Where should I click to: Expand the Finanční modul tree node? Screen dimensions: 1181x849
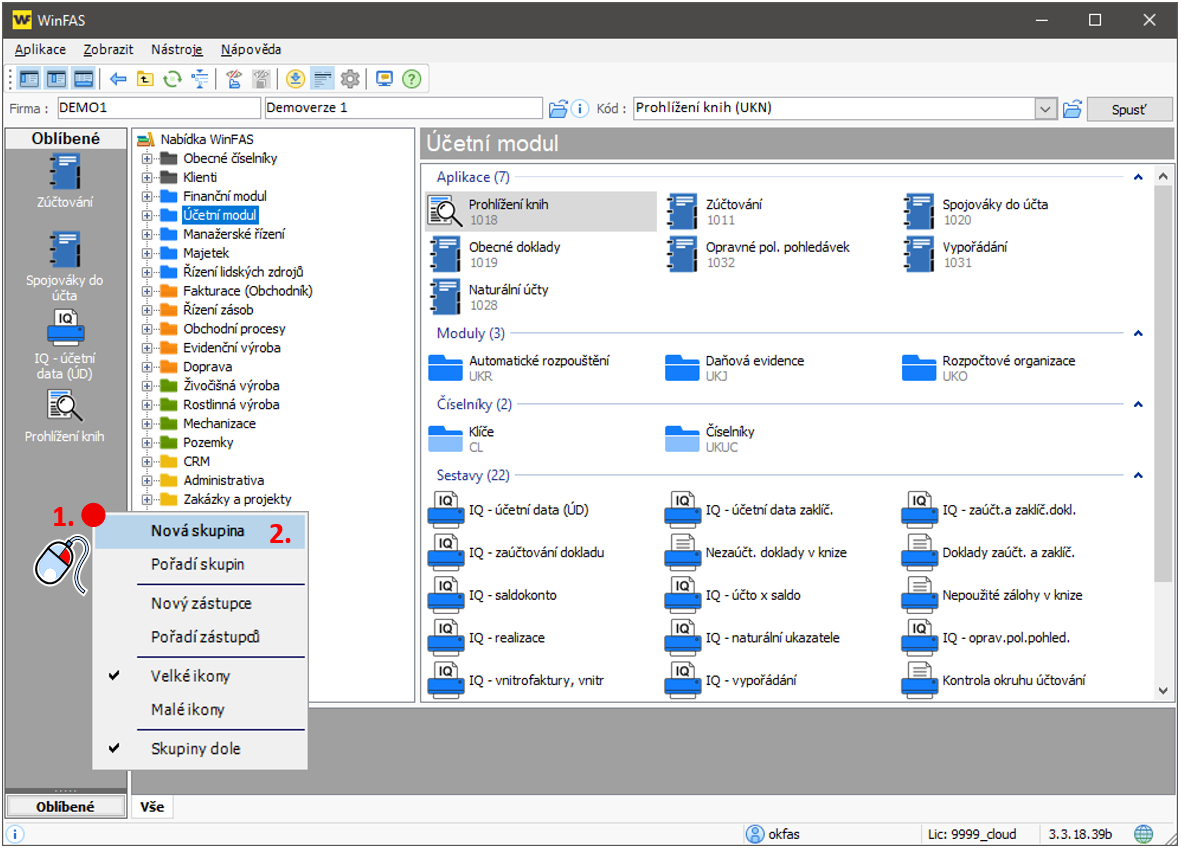click(x=147, y=196)
